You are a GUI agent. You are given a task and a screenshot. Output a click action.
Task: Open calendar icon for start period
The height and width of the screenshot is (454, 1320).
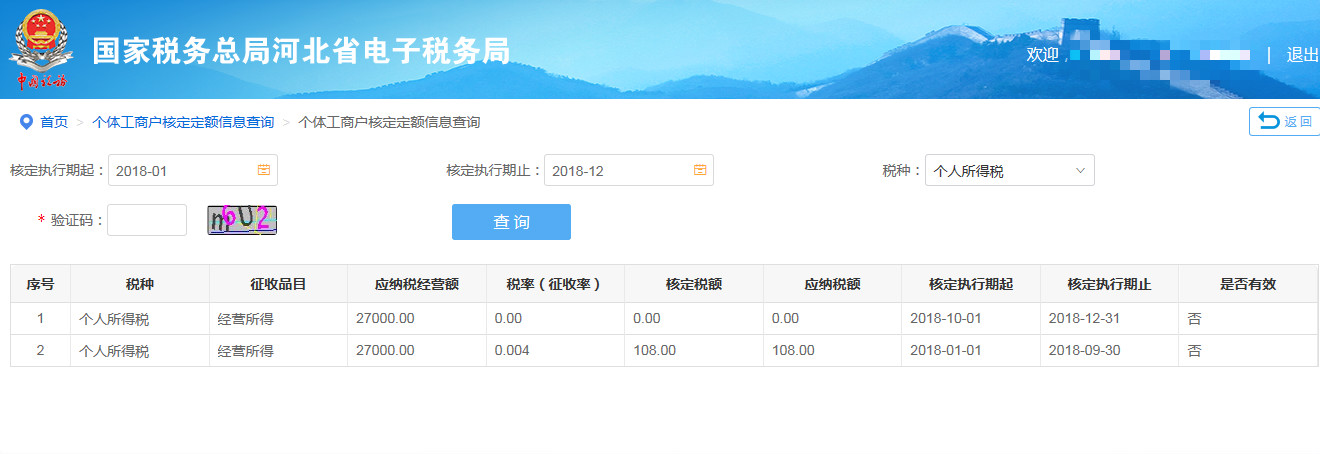[264, 170]
